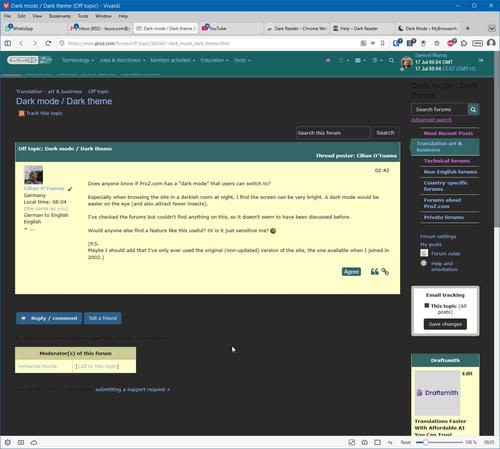Click the Search forums magnifier button
500x449 pixels.
473,109
